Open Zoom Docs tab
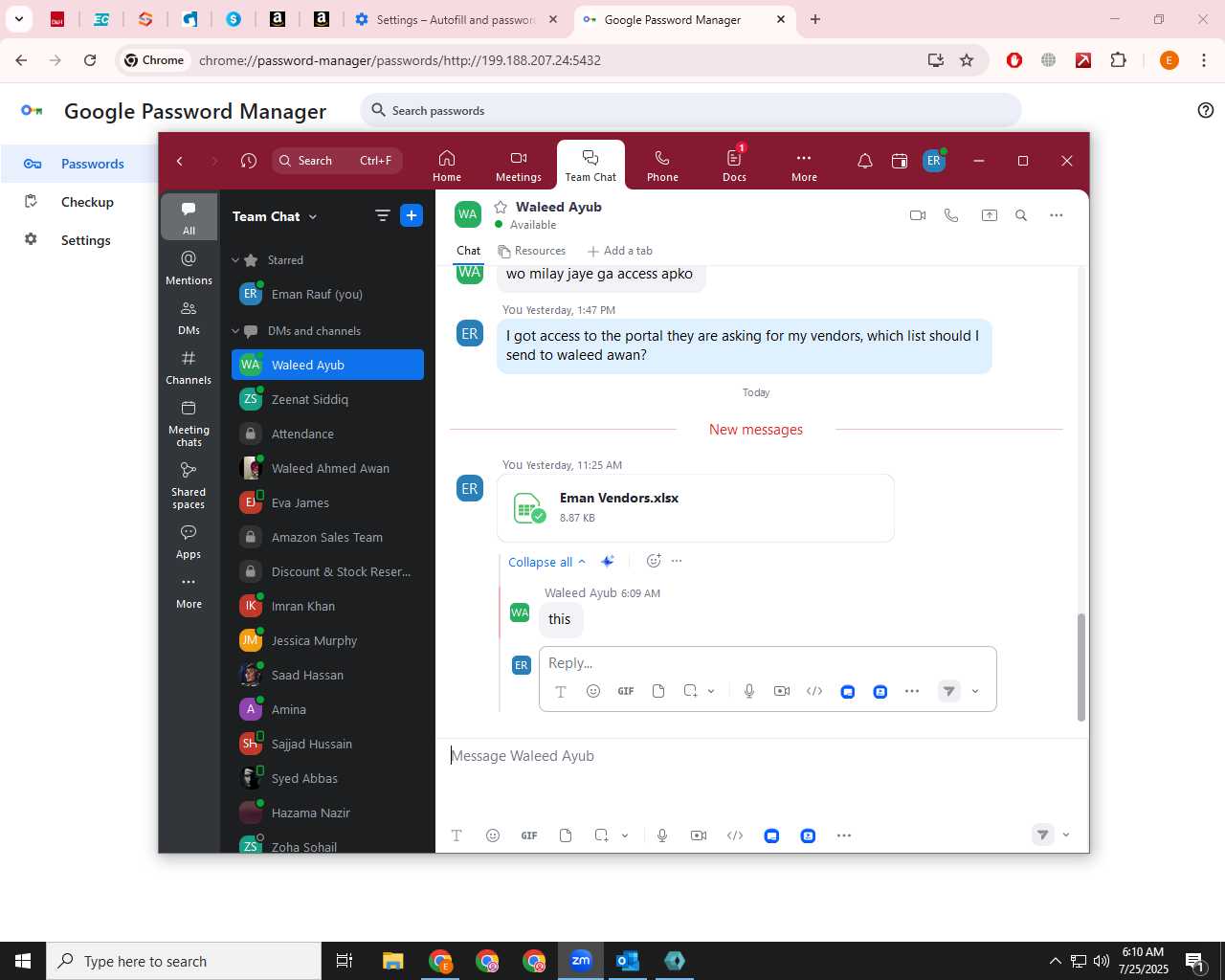The height and width of the screenshot is (980, 1225). [x=734, y=166]
